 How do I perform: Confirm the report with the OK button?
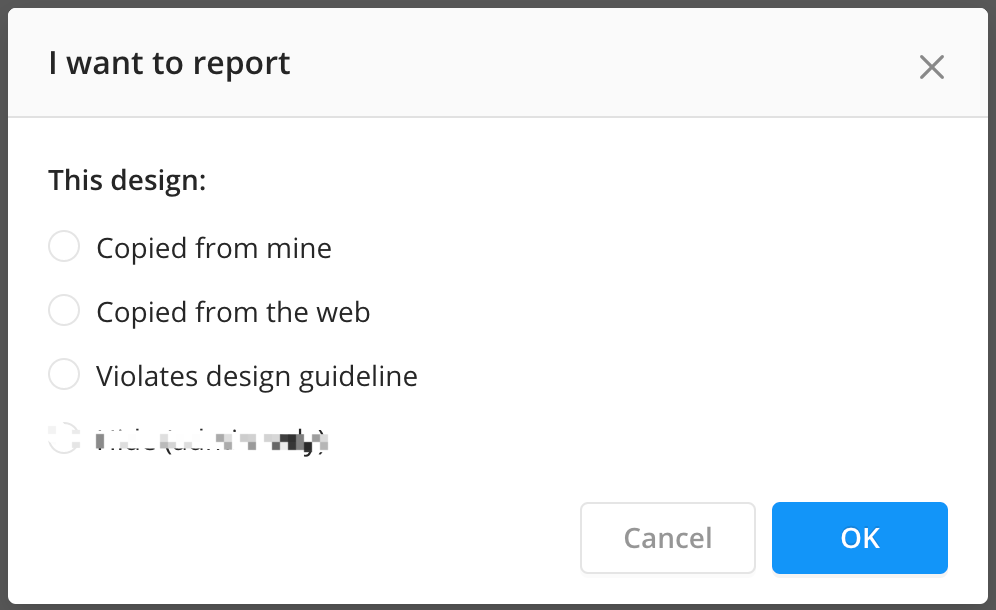point(859,538)
